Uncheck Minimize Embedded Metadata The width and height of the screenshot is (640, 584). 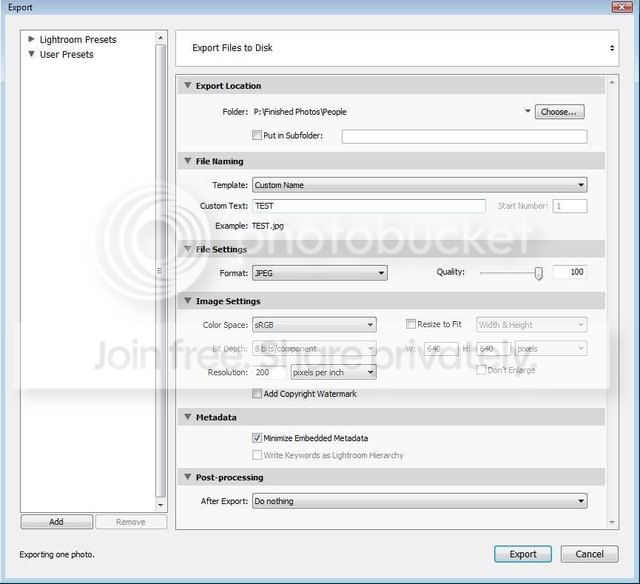point(257,438)
